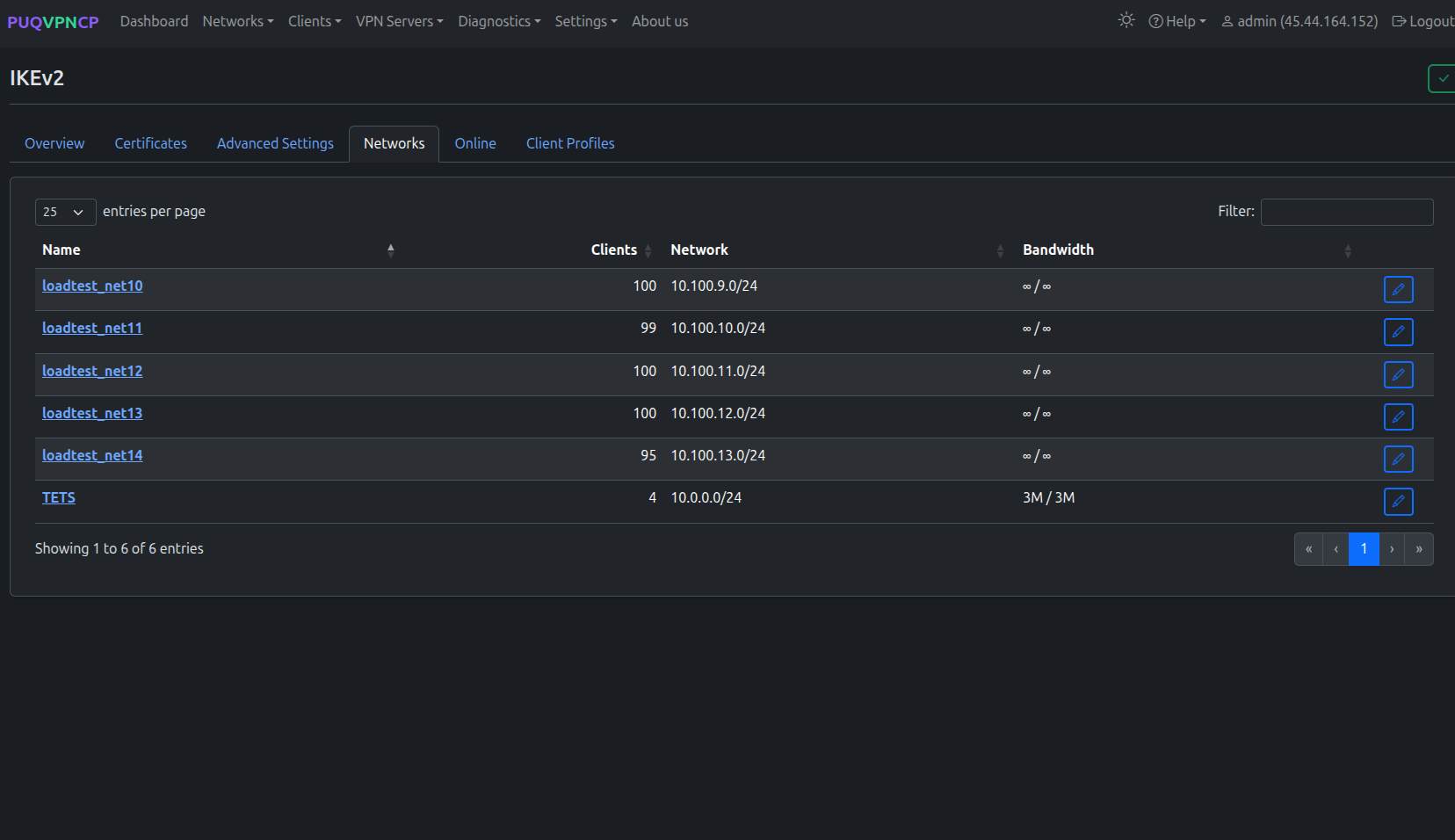Sort by Bandwidth column arrows

click(1348, 250)
